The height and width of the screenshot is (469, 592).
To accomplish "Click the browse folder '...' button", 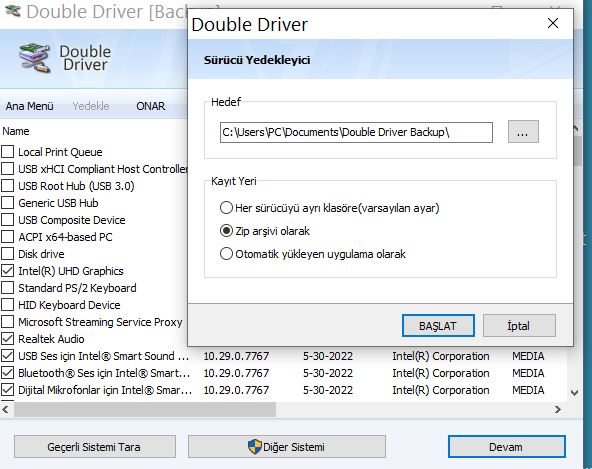I will (x=523, y=132).
